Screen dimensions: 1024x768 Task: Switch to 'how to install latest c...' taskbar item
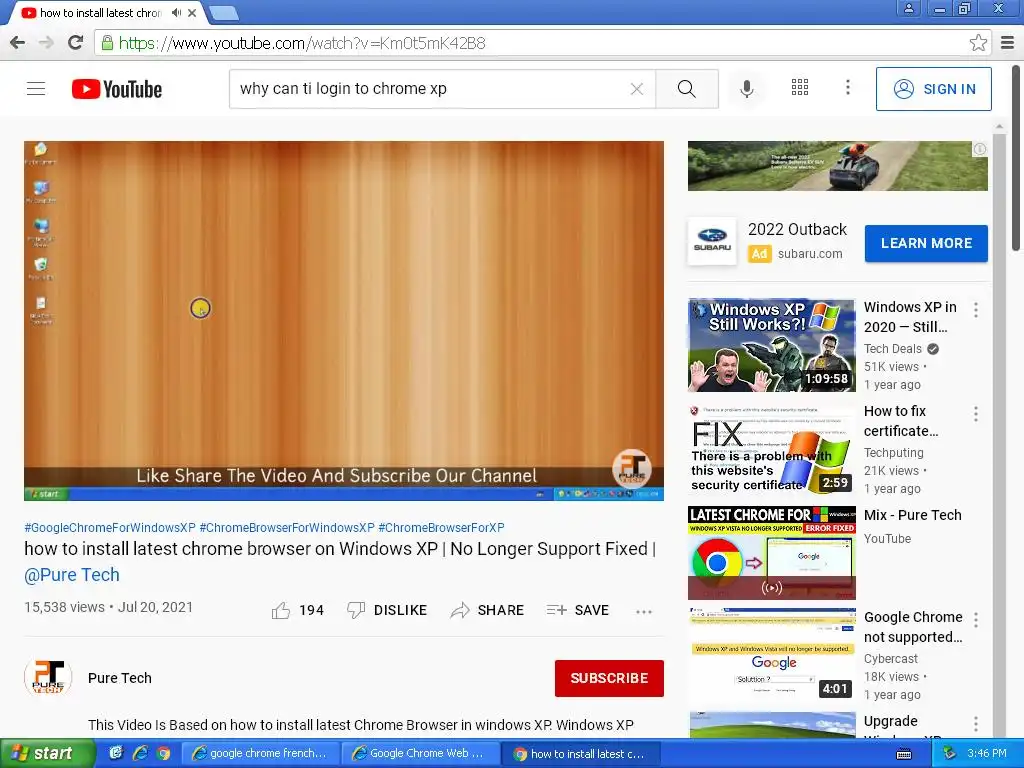(x=581, y=754)
